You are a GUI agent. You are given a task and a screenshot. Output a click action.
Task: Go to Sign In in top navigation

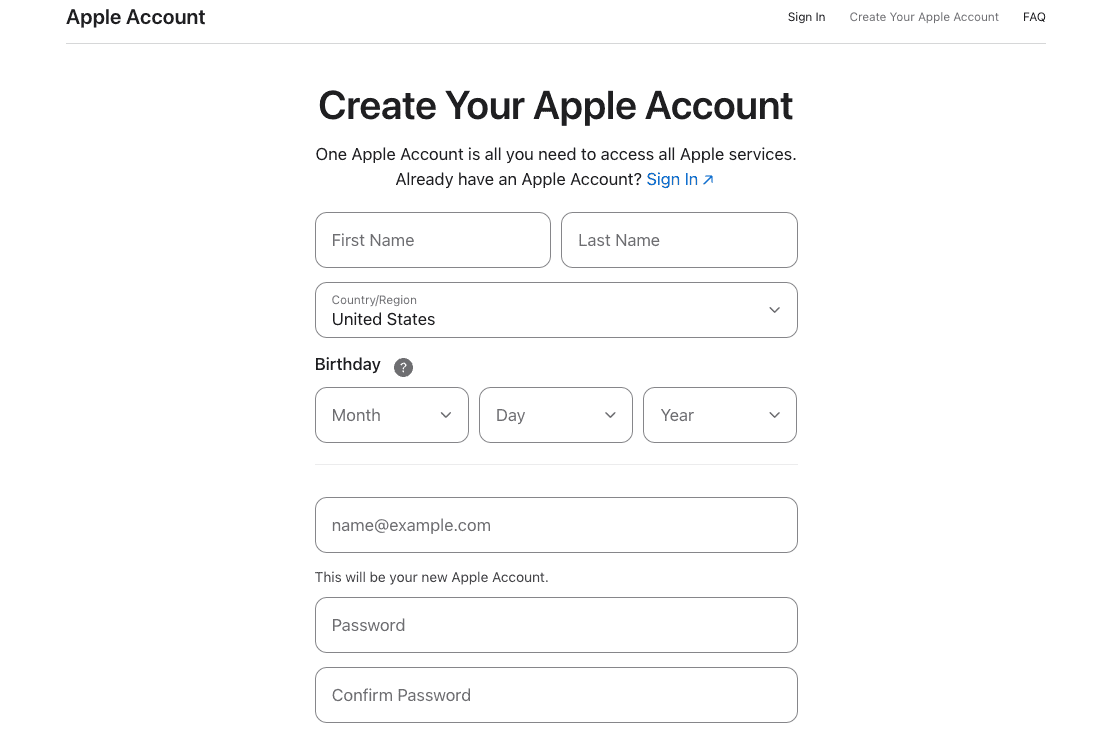click(806, 17)
